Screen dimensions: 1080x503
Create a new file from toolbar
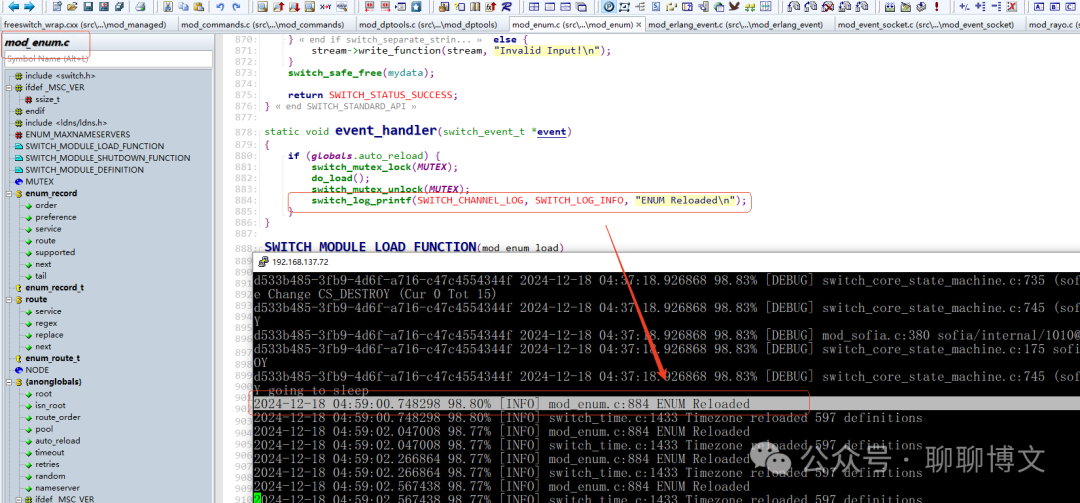(57, 7)
